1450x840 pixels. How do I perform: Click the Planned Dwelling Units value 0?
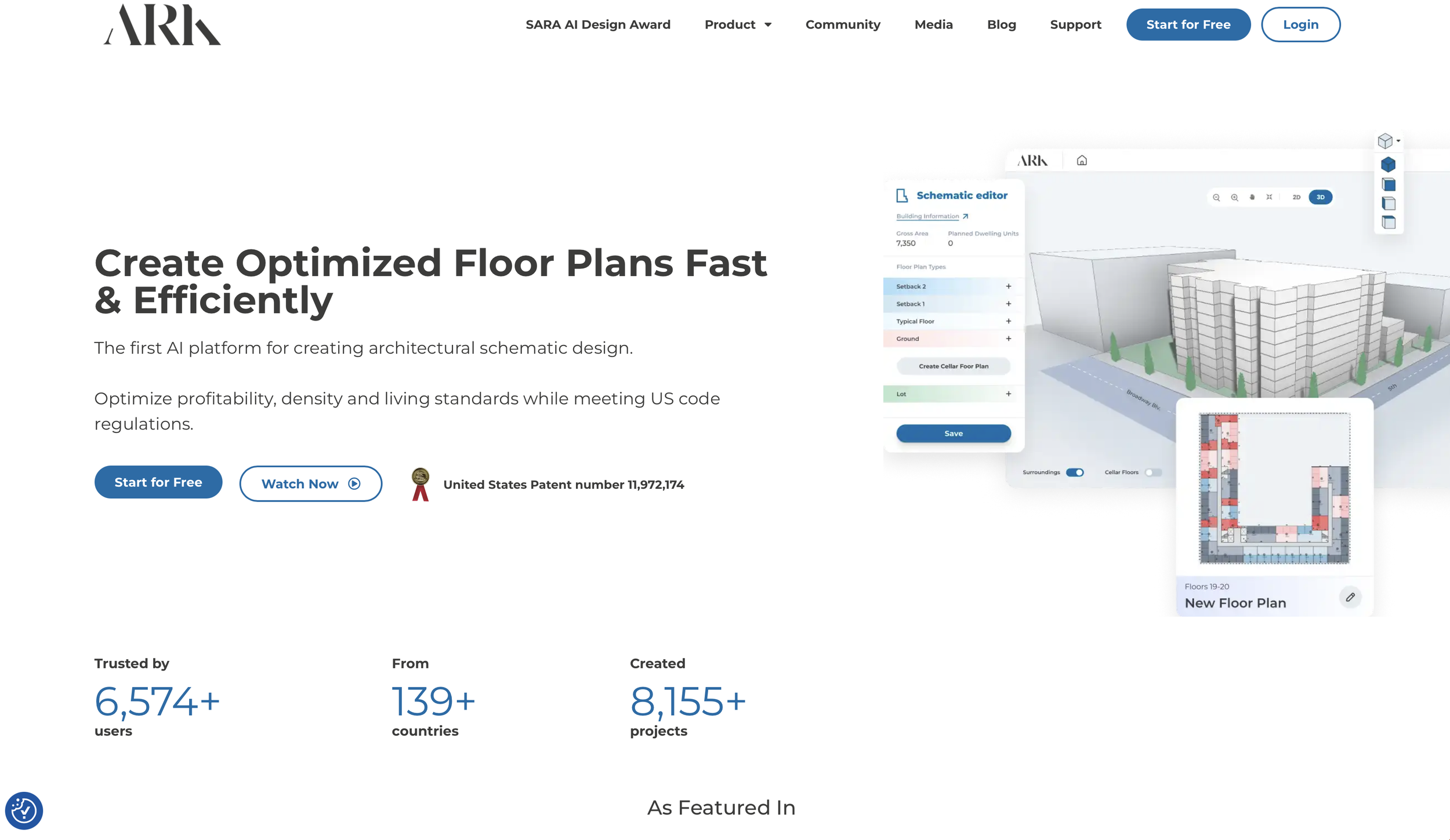951,243
